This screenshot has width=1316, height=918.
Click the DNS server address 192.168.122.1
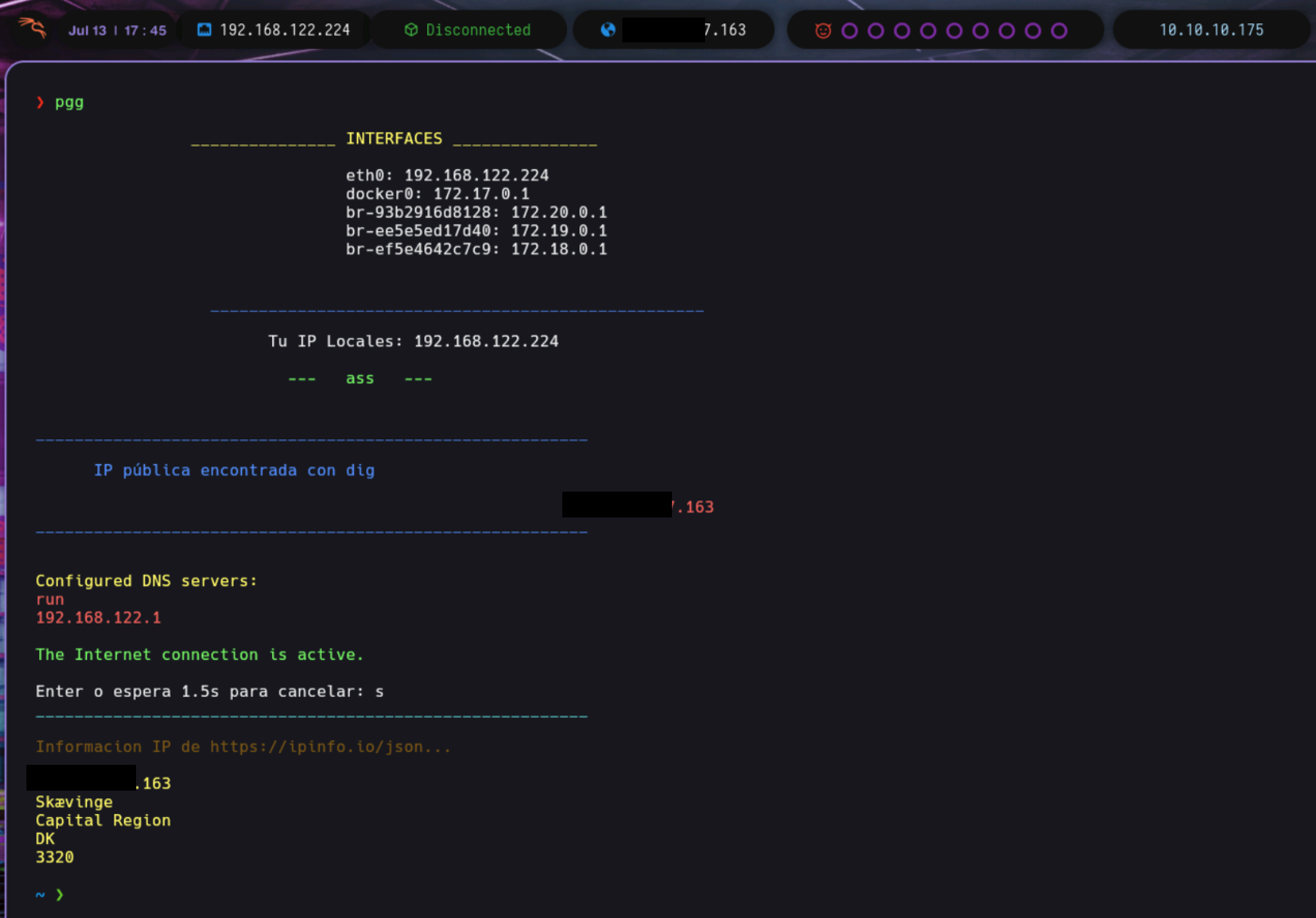[x=98, y=617]
